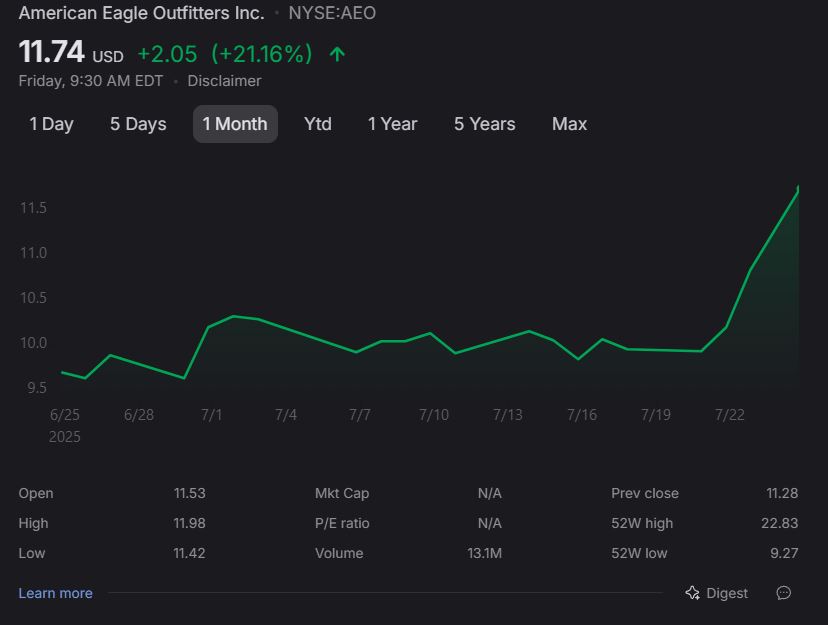Open the Learn more link

click(x=55, y=593)
